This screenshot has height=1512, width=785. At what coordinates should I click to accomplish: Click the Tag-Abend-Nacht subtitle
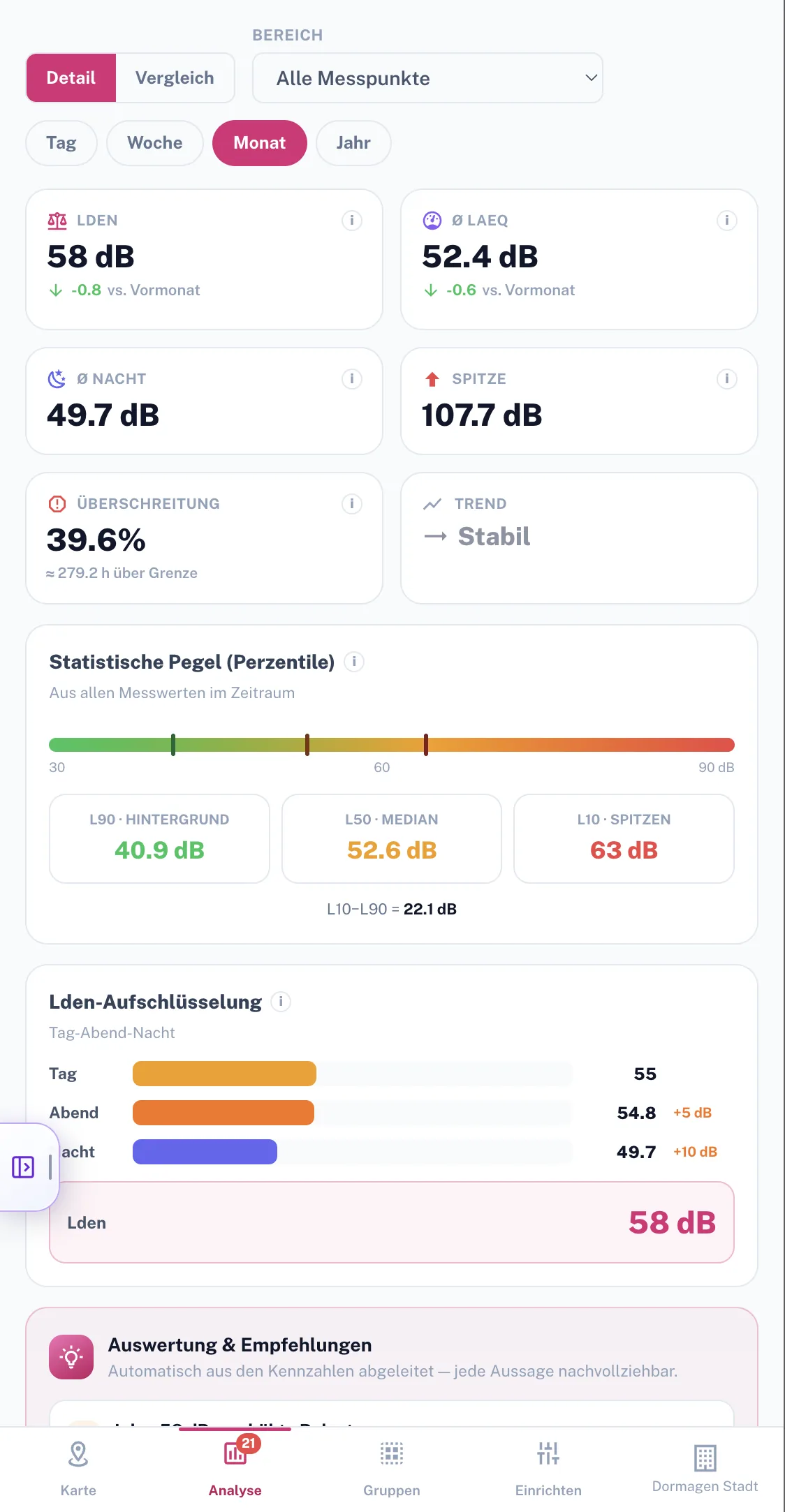point(112,1033)
